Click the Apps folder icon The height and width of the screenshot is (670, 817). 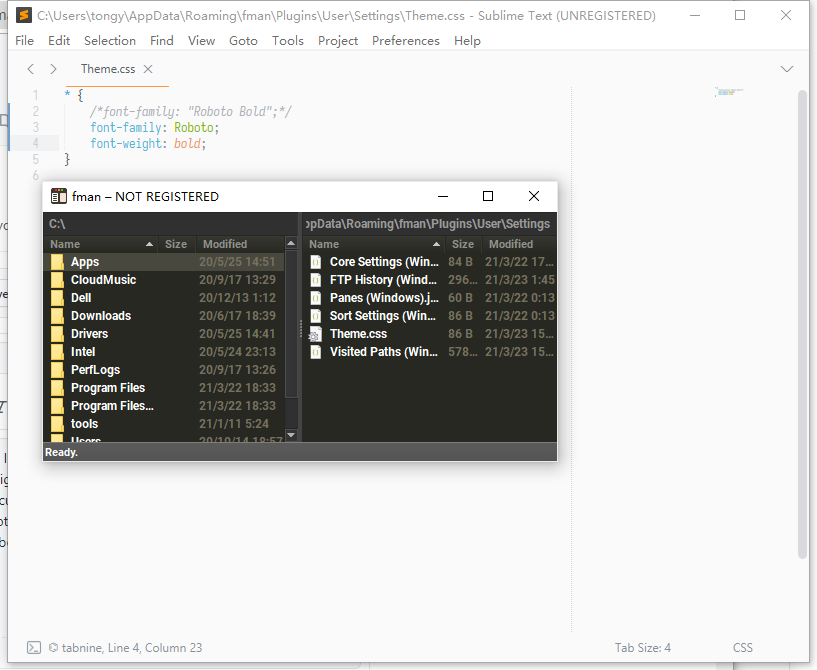[x=57, y=262]
